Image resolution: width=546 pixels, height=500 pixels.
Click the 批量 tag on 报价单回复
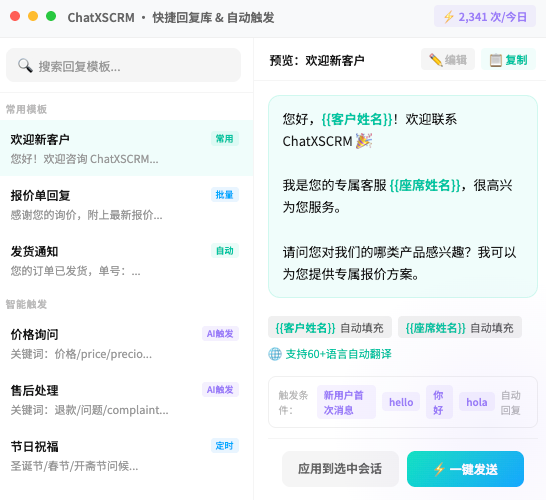pos(225,194)
